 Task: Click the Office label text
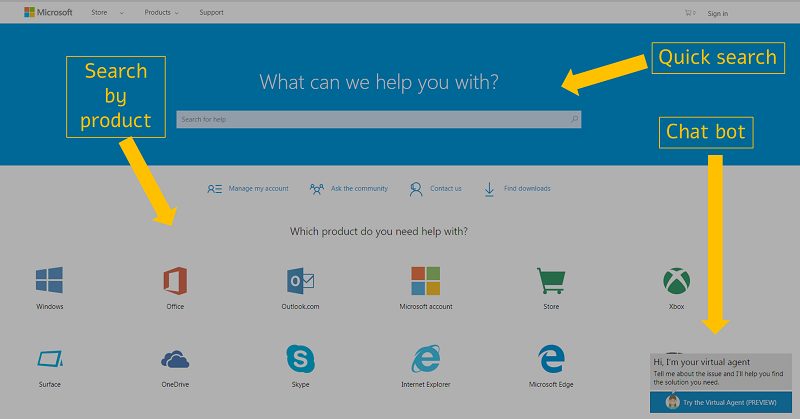point(175,307)
